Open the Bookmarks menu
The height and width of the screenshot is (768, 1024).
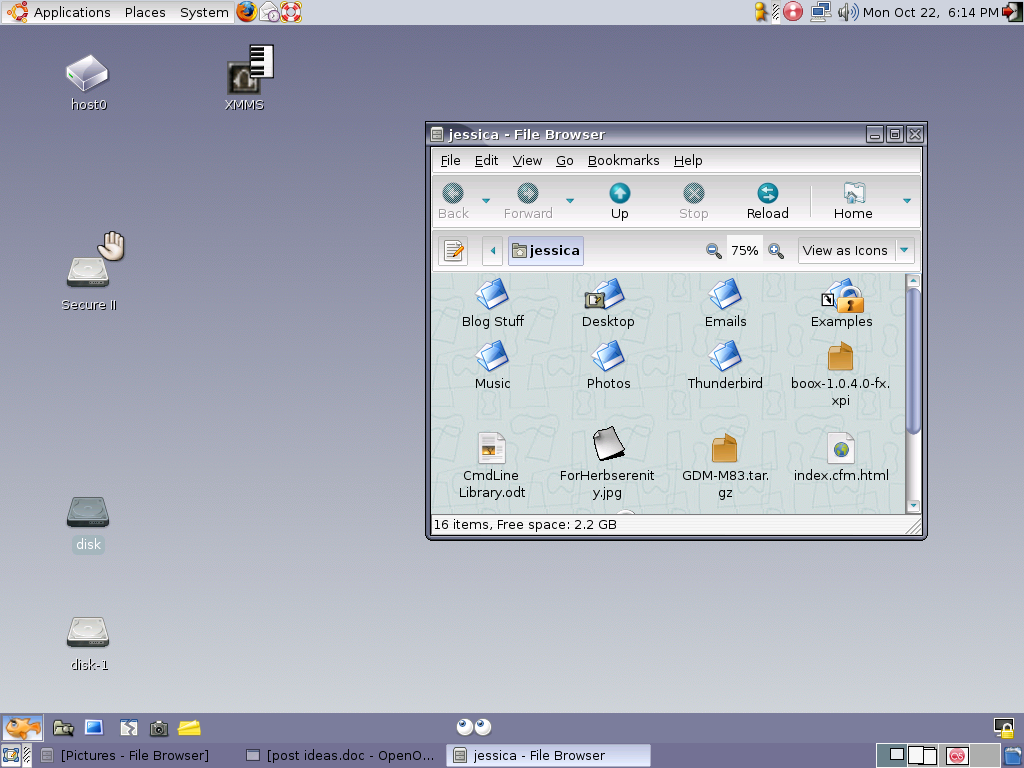(623, 160)
